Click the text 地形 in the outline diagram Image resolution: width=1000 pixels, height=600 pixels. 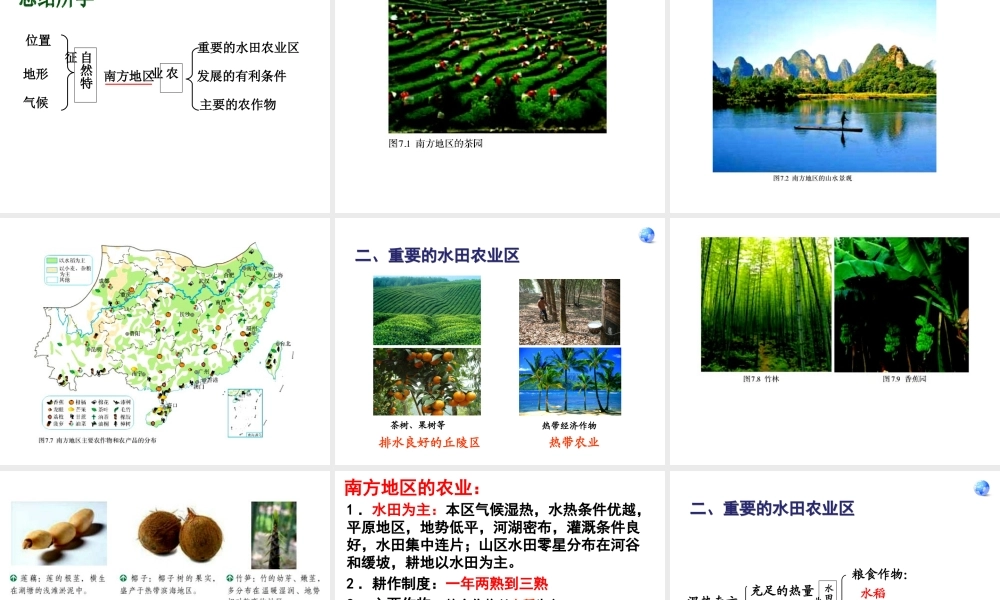tap(36, 74)
